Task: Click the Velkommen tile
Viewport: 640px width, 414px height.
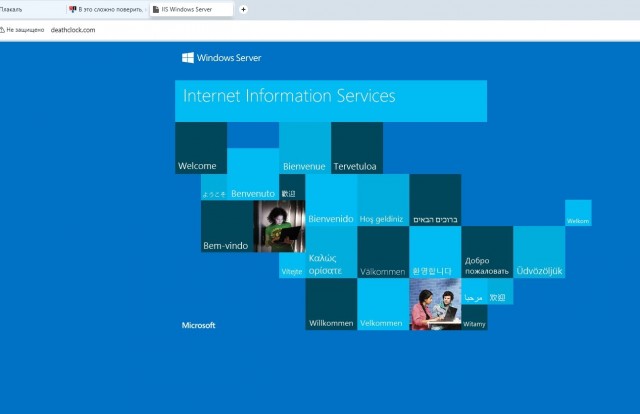Action: click(x=383, y=304)
